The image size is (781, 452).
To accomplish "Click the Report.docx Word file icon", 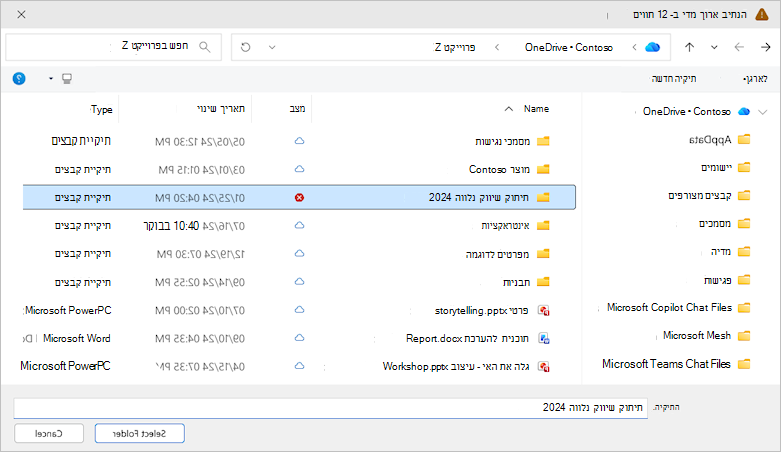I will click(x=544, y=339).
